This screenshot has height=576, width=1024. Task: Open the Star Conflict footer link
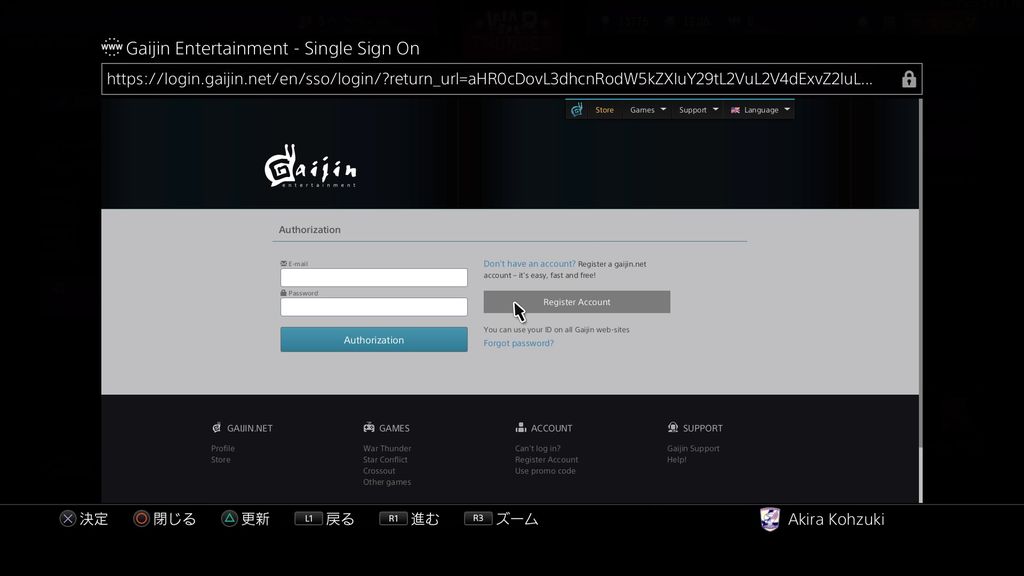pyautogui.click(x=385, y=460)
